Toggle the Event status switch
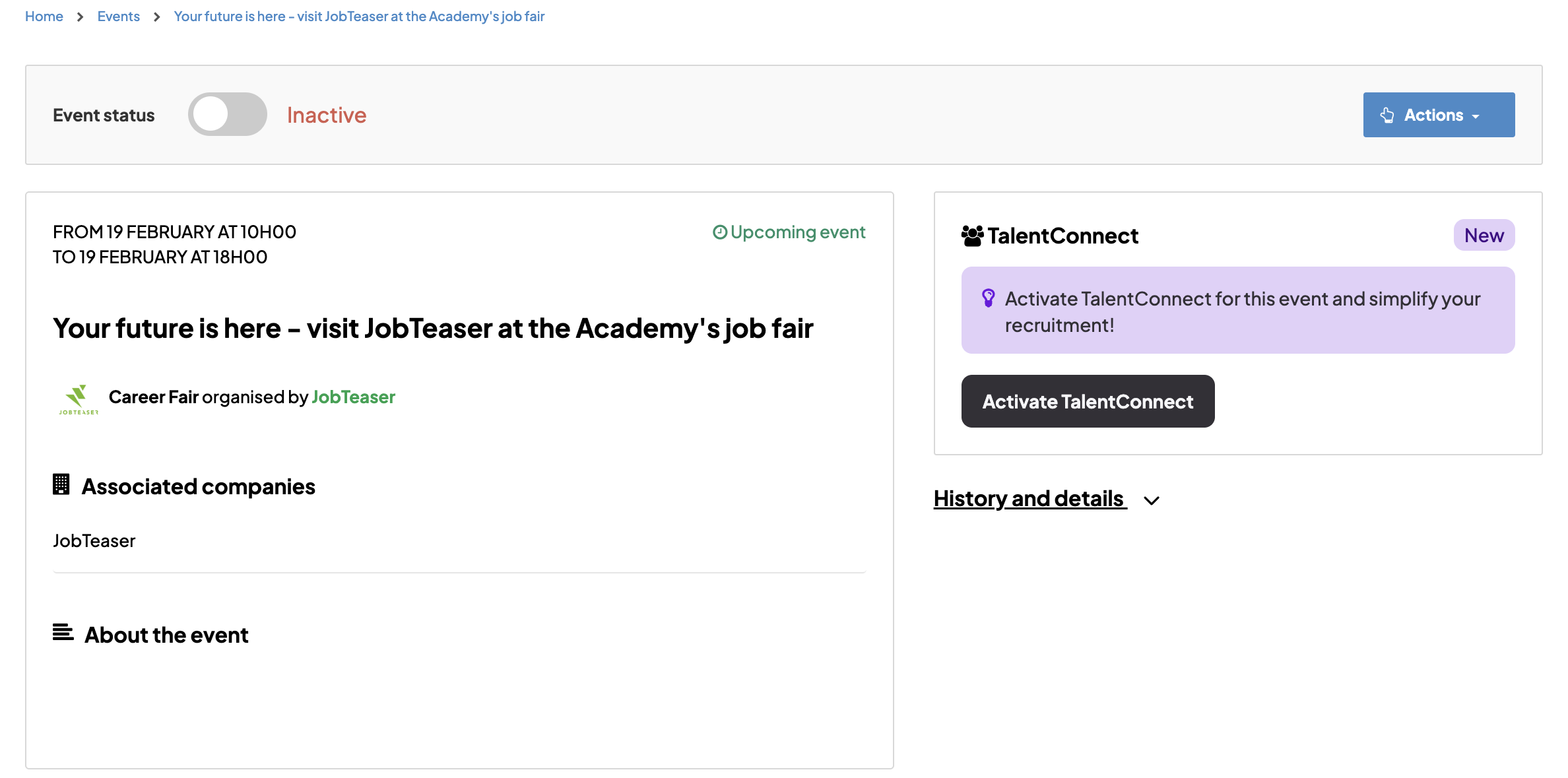Image resolution: width=1568 pixels, height=778 pixels. coord(227,115)
